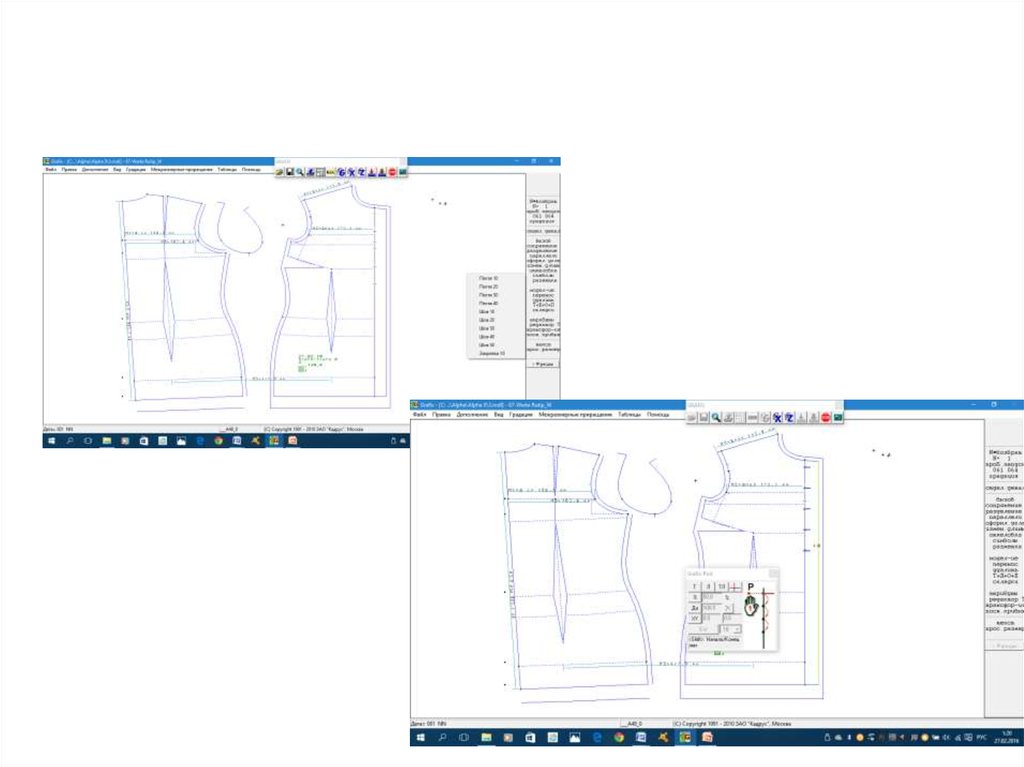This screenshot has height=767, width=1024.
Task: Open the Start menu on the lower taskbar
Action: [x=421, y=738]
